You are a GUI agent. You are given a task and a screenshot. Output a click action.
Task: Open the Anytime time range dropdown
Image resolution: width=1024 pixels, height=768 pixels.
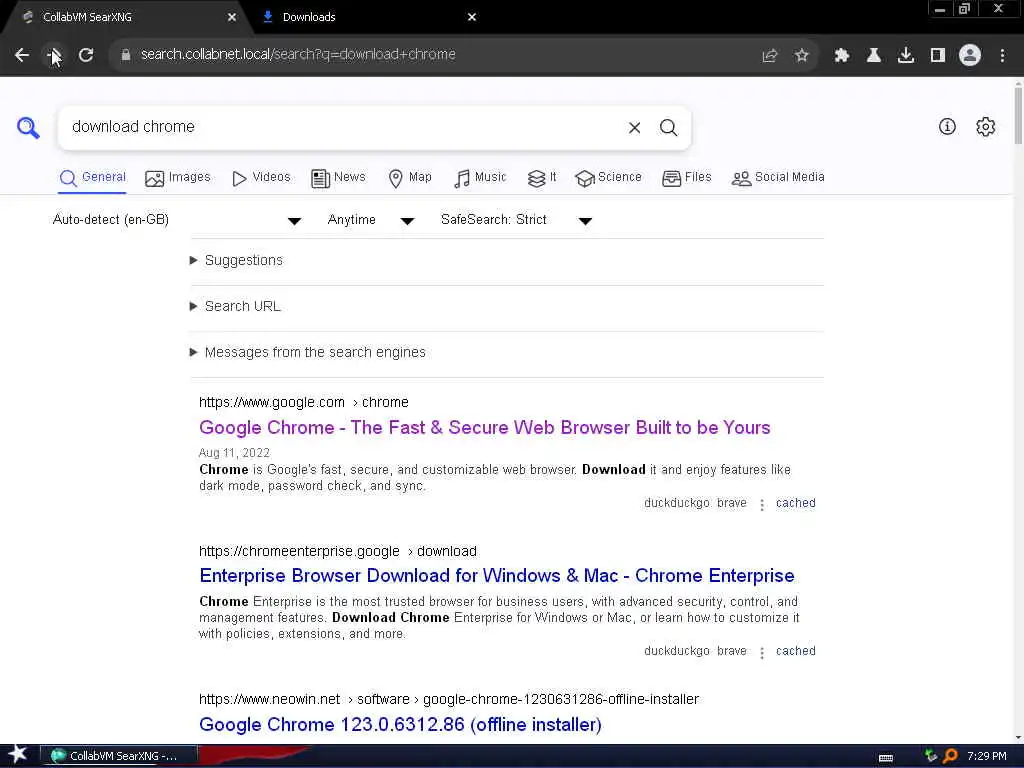click(x=370, y=220)
